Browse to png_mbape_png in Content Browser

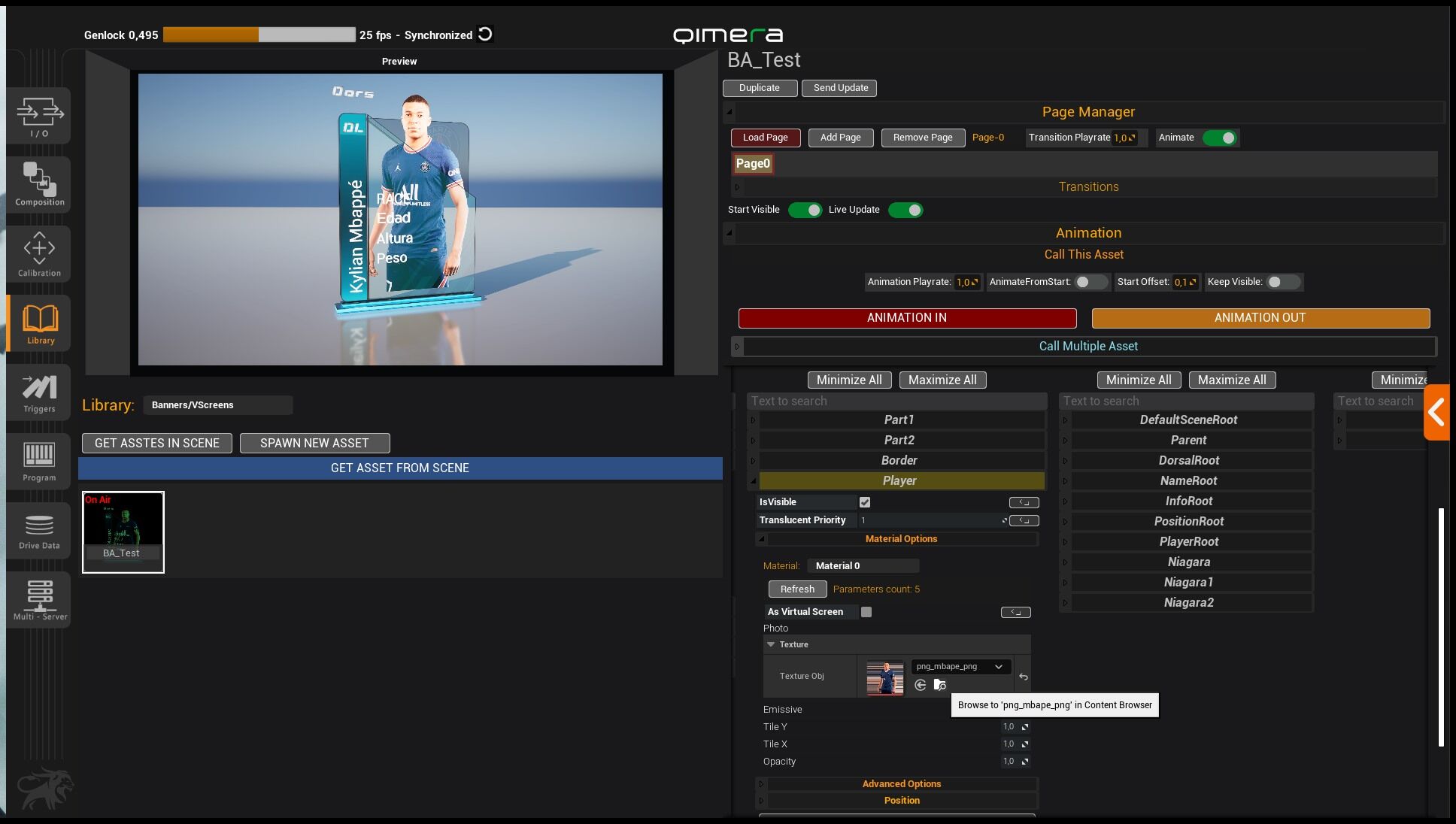[939, 685]
